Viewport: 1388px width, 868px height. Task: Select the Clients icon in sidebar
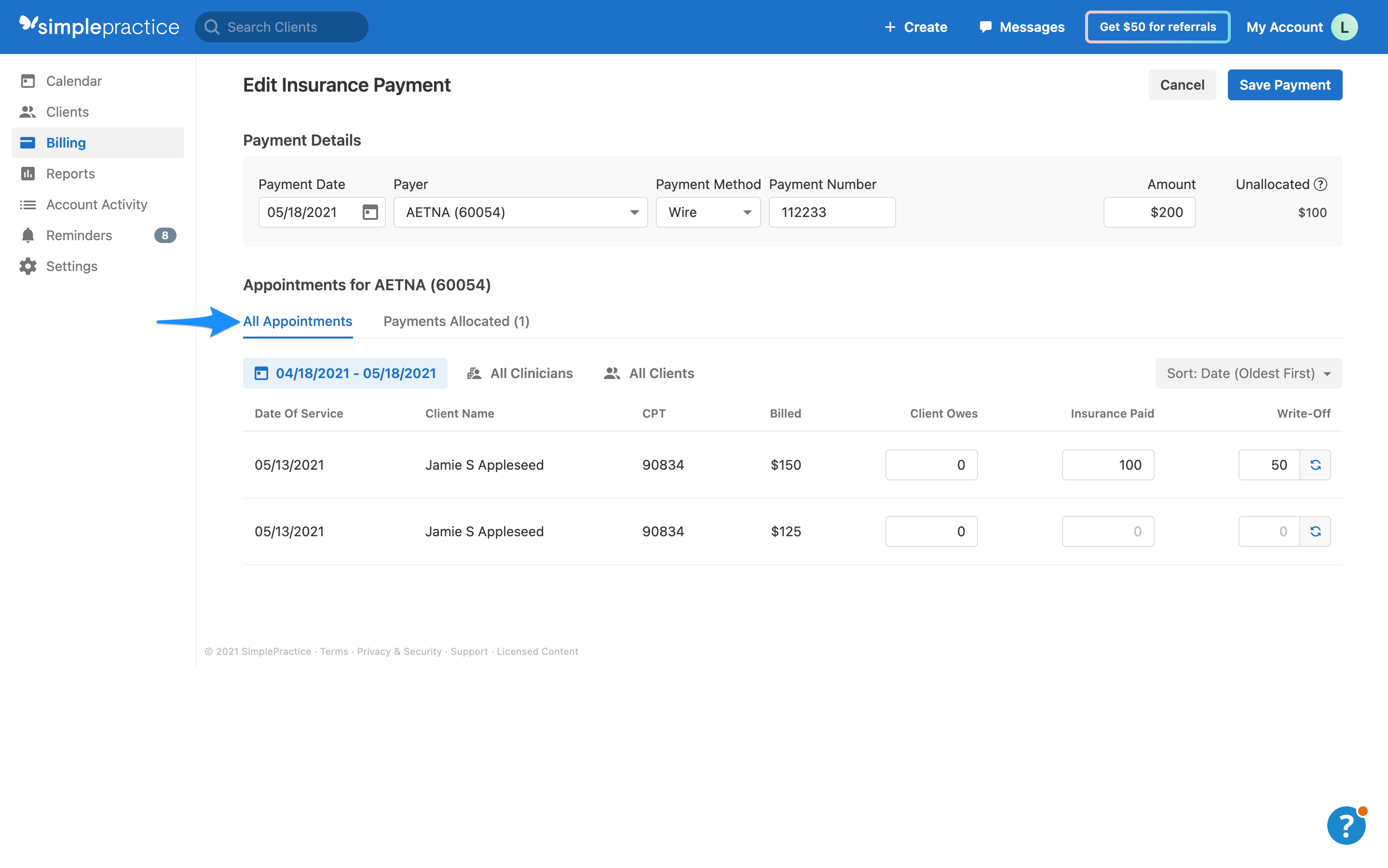tap(28, 111)
